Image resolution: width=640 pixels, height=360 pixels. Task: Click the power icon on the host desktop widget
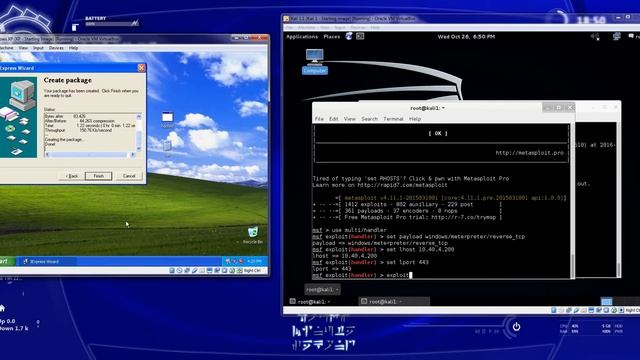[516, 327]
